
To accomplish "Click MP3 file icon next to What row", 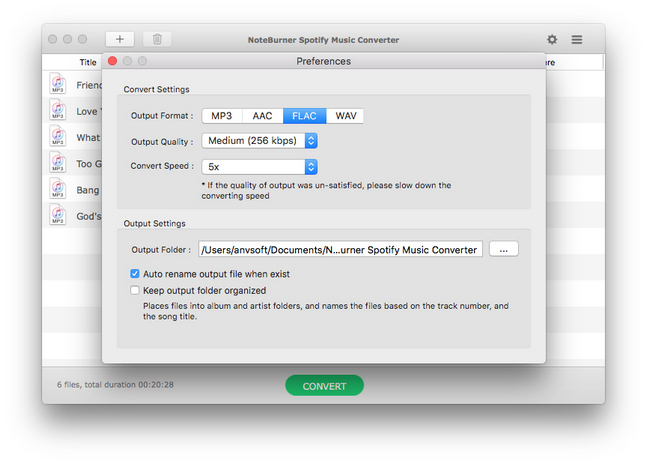I will click(x=58, y=135).
